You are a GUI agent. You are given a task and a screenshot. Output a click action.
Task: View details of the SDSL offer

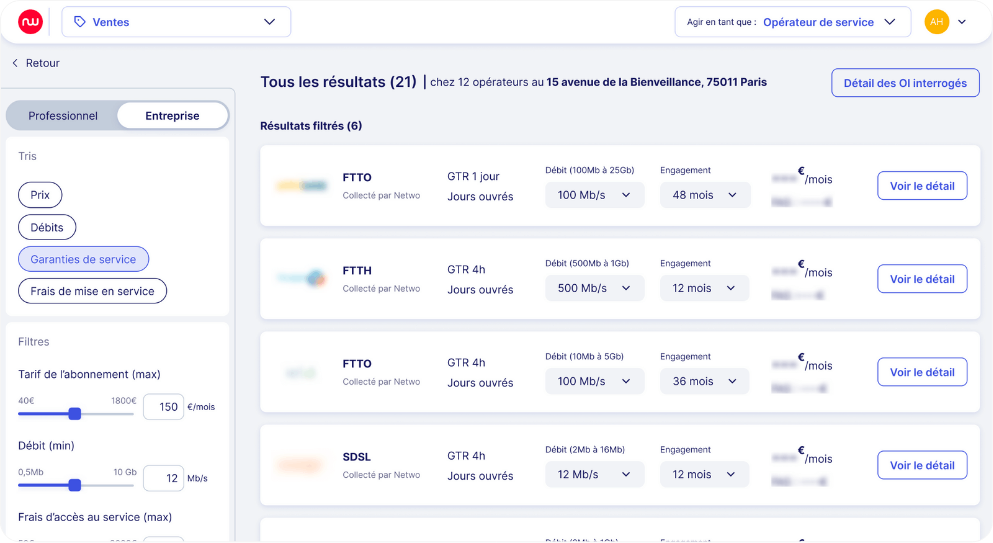(x=922, y=465)
